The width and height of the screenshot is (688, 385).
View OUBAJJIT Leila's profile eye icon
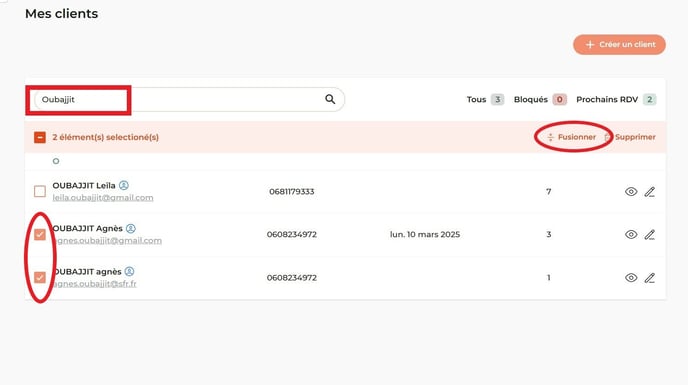[631, 192]
